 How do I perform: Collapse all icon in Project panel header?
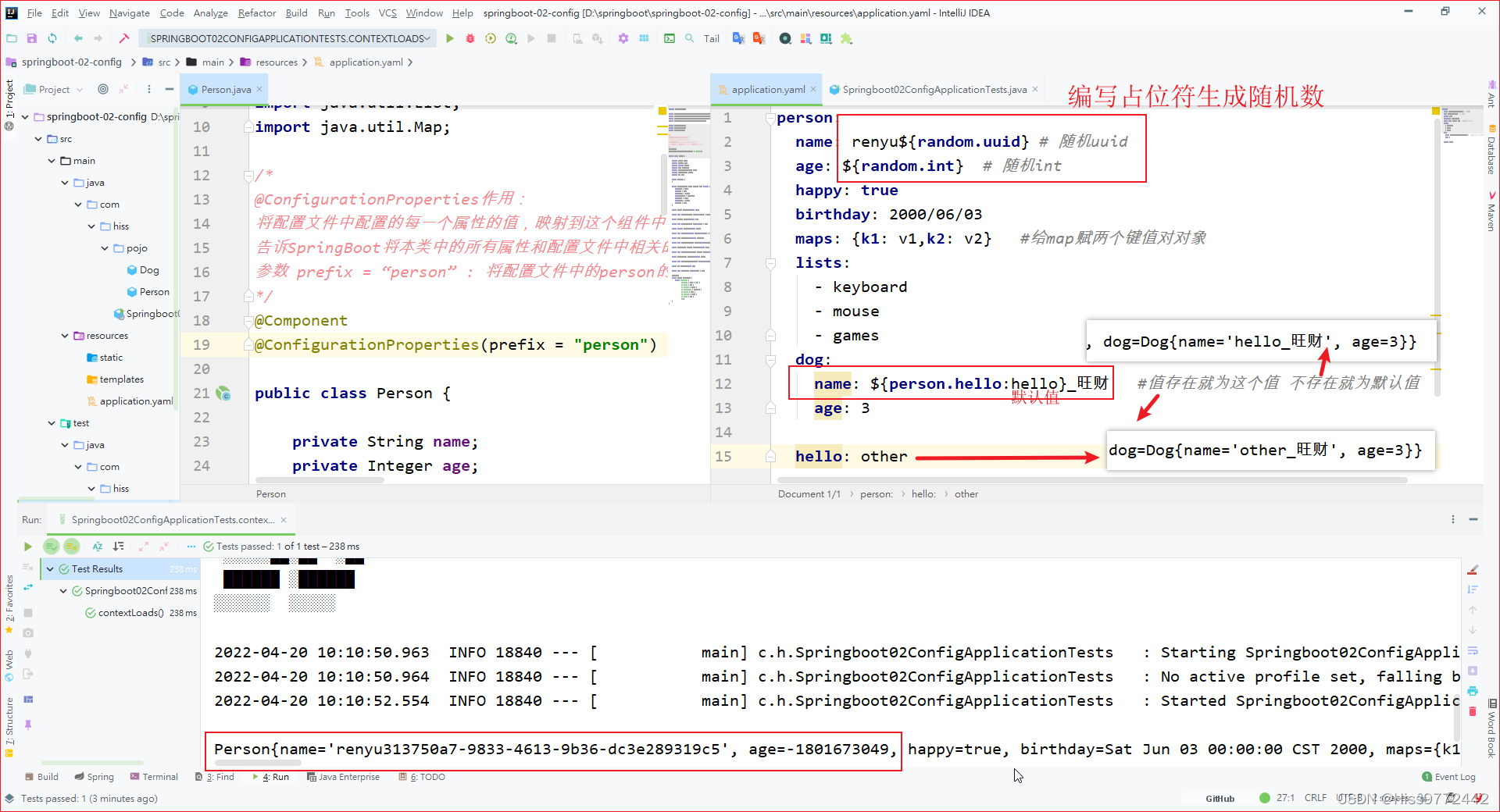pos(123,89)
